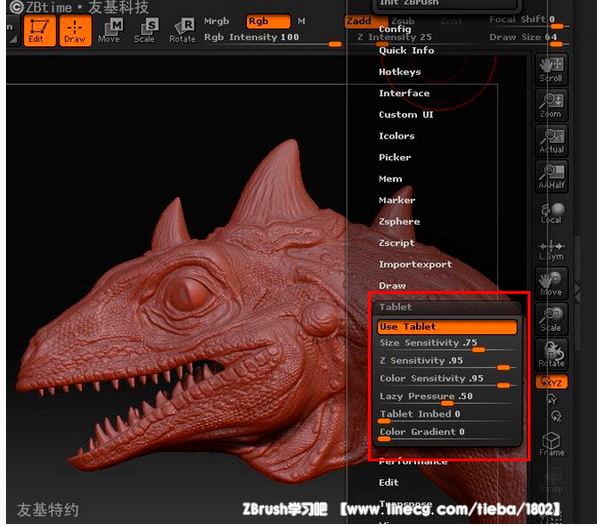This screenshot has height=526, width=597.
Task: Toggle the XYZ rotation axis button
Action: [551, 382]
